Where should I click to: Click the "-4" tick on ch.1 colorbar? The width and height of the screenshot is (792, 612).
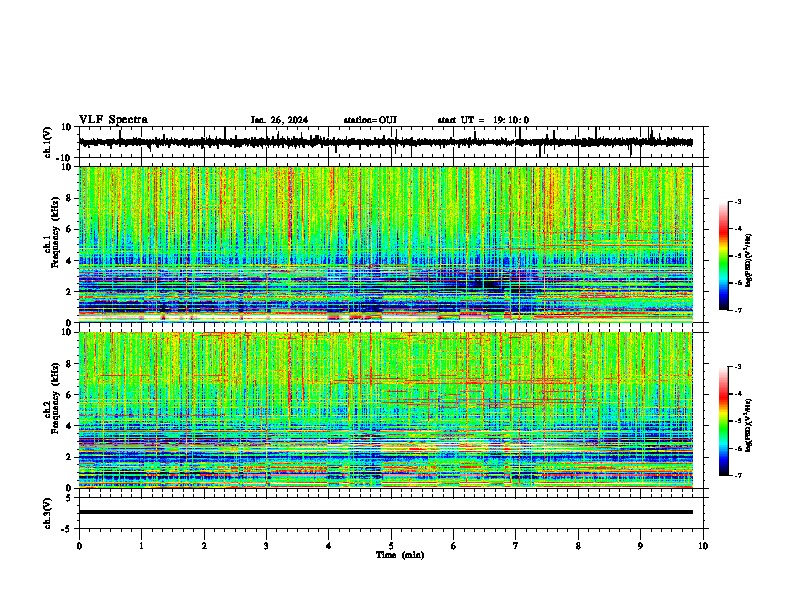point(738,229)
